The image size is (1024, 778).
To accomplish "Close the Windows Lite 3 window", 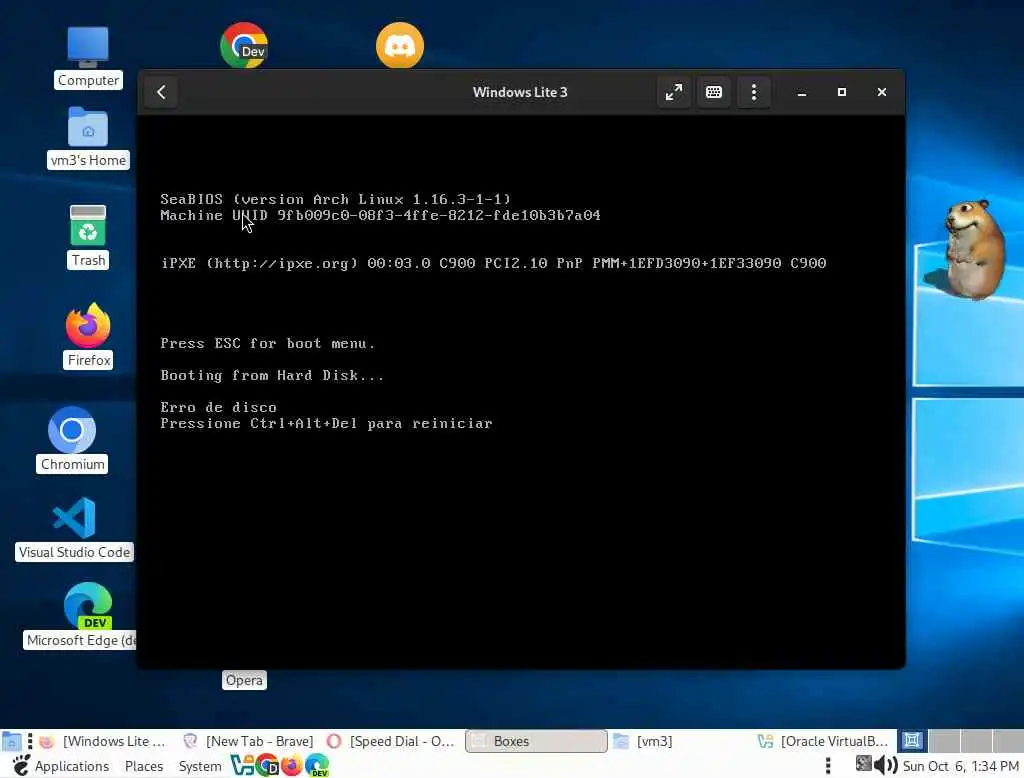I will (x=882, y=92).
